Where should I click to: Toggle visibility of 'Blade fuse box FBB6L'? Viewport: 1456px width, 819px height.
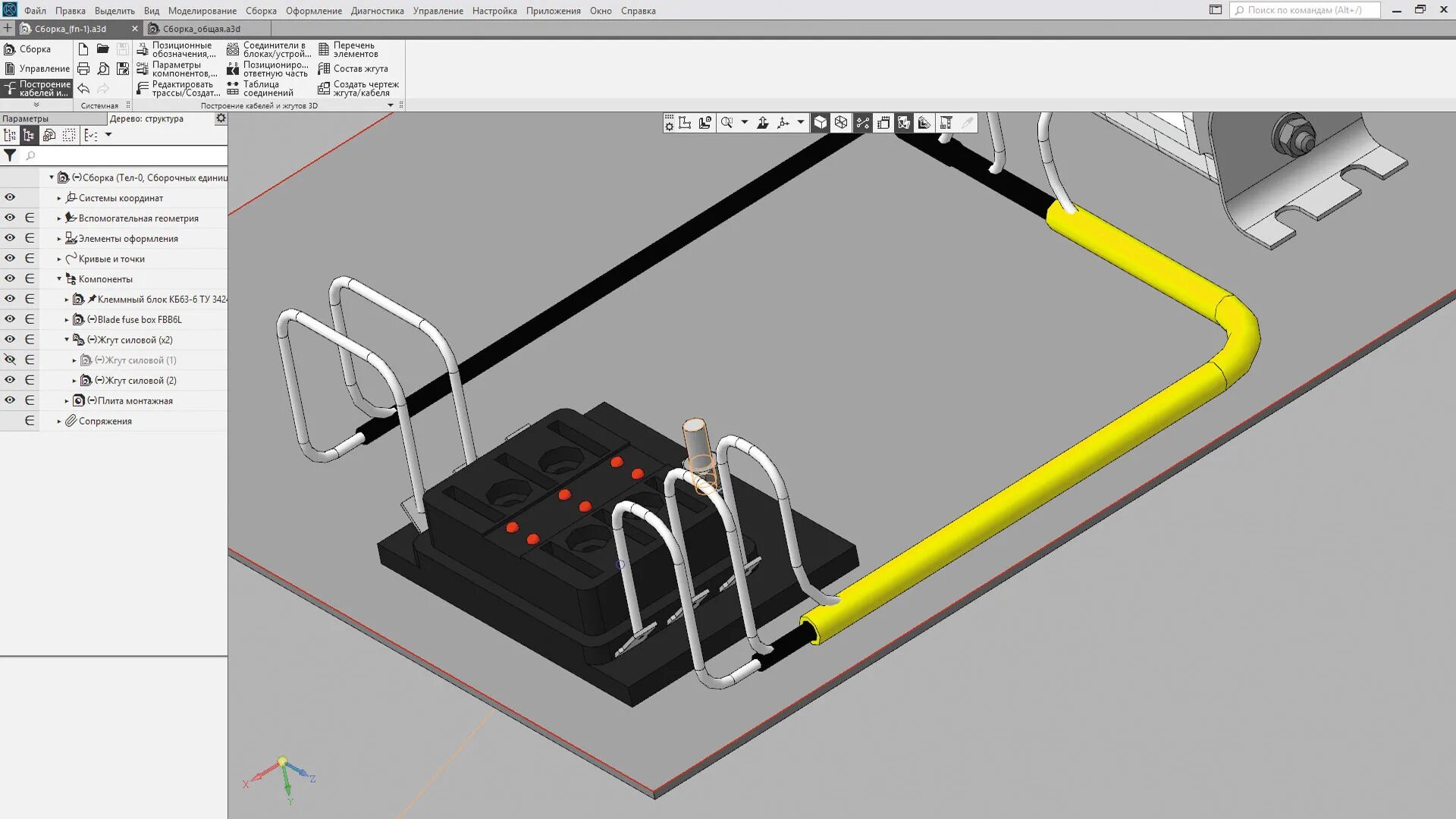[10, 319]
